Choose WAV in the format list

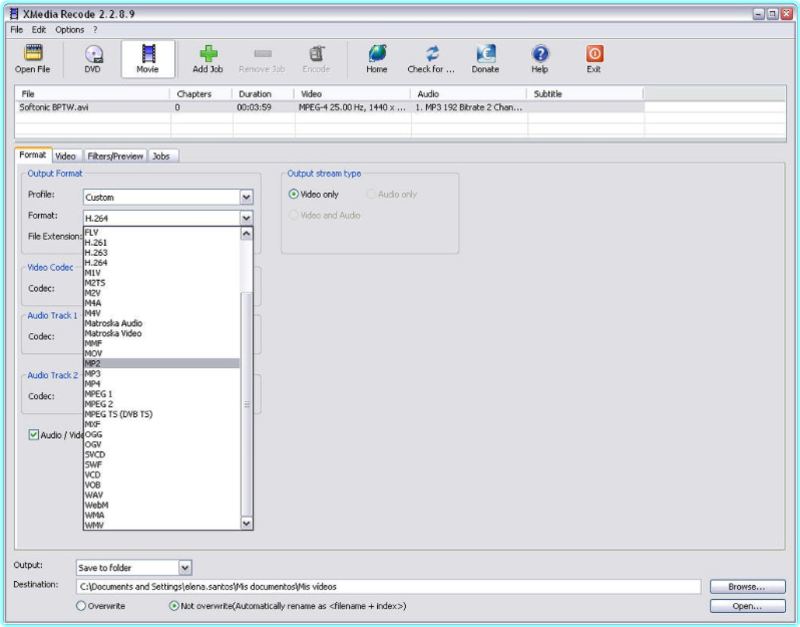tap(161, 495)
